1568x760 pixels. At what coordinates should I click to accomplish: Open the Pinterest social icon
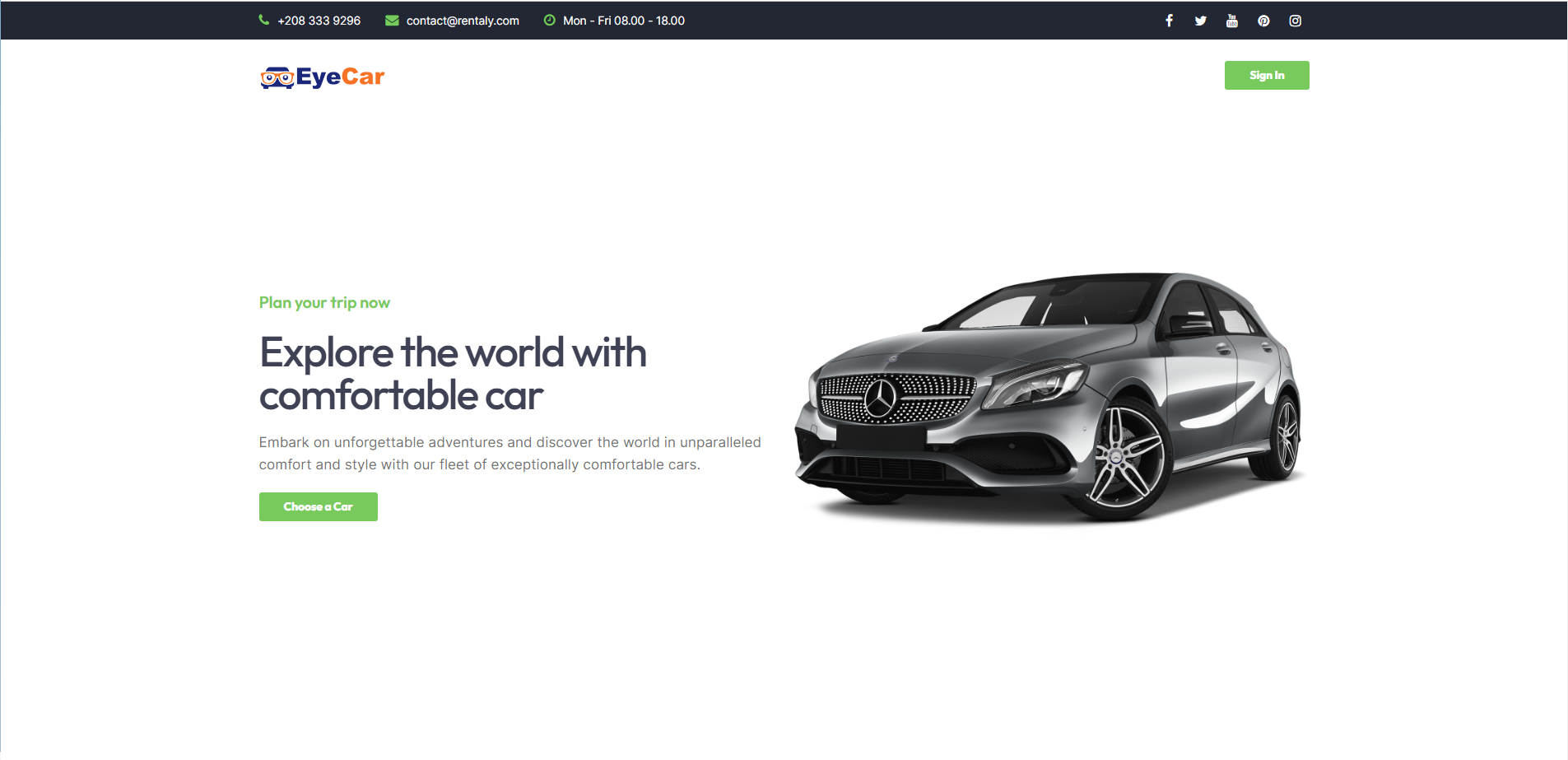(x=1263, y=21)
